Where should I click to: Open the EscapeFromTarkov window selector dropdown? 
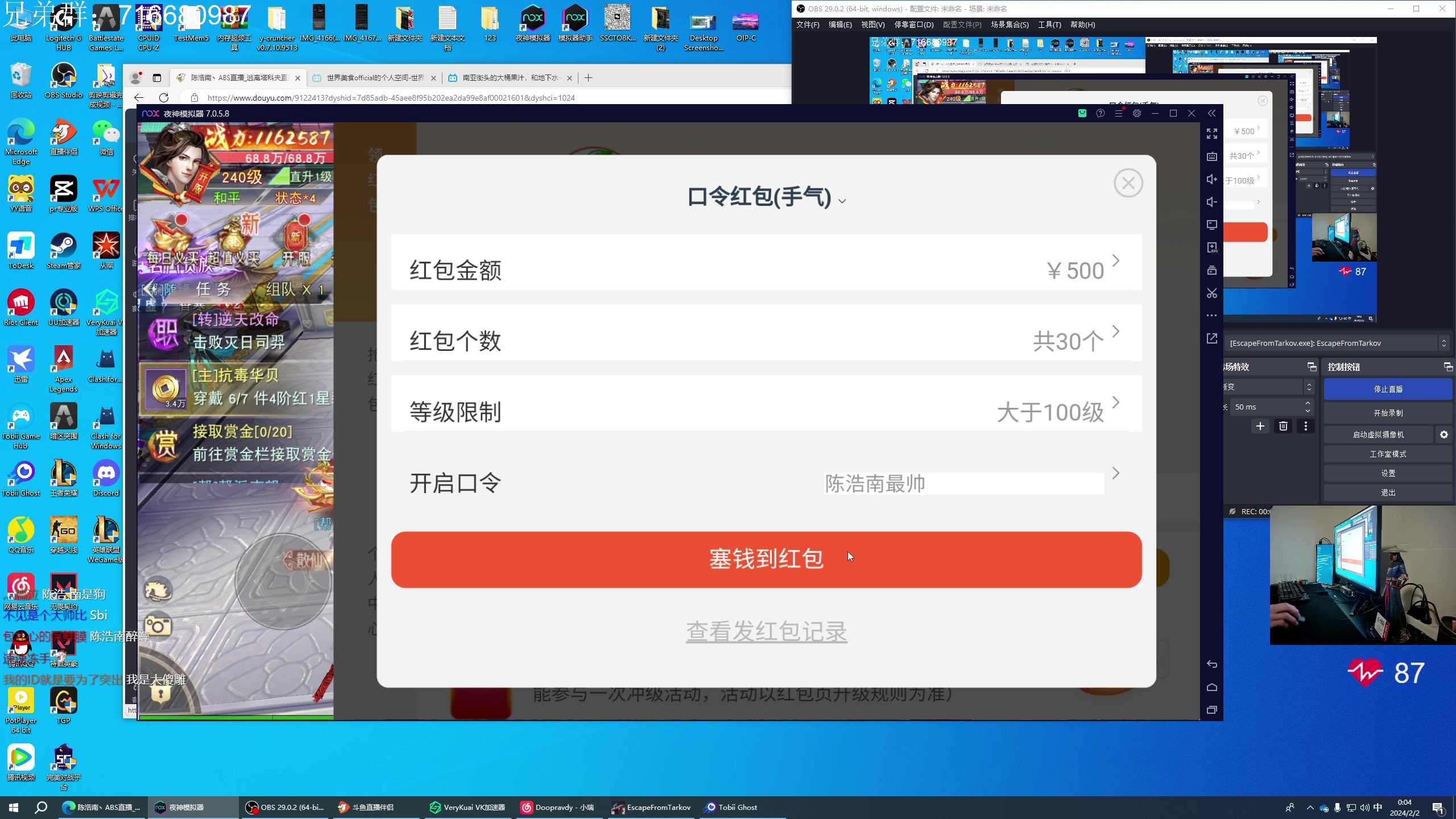coord(1337,343)
